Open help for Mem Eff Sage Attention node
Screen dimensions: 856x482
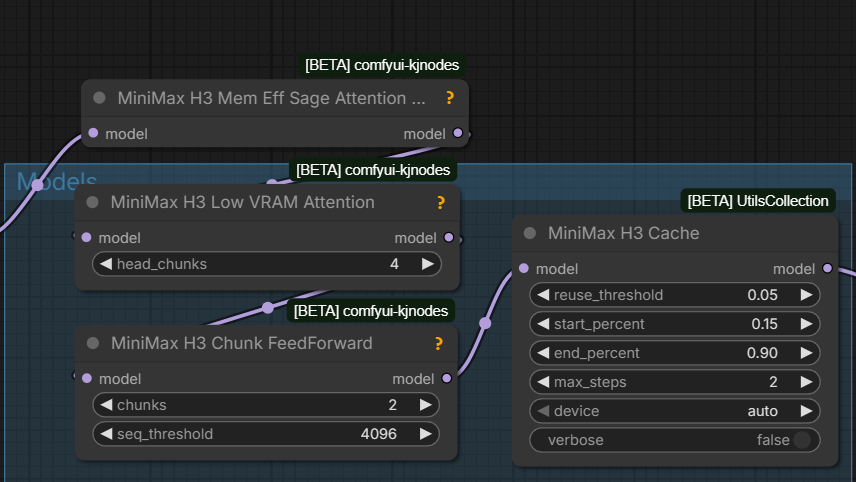coord(449,98)
